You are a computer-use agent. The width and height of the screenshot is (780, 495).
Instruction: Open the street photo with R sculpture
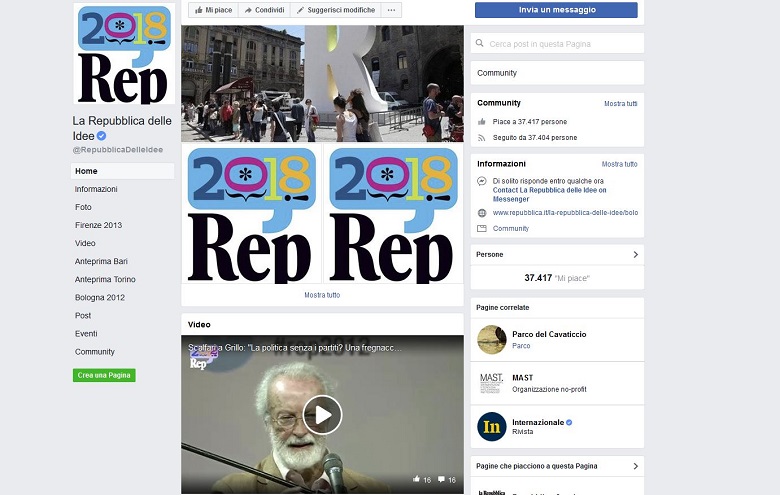[322, 84]
